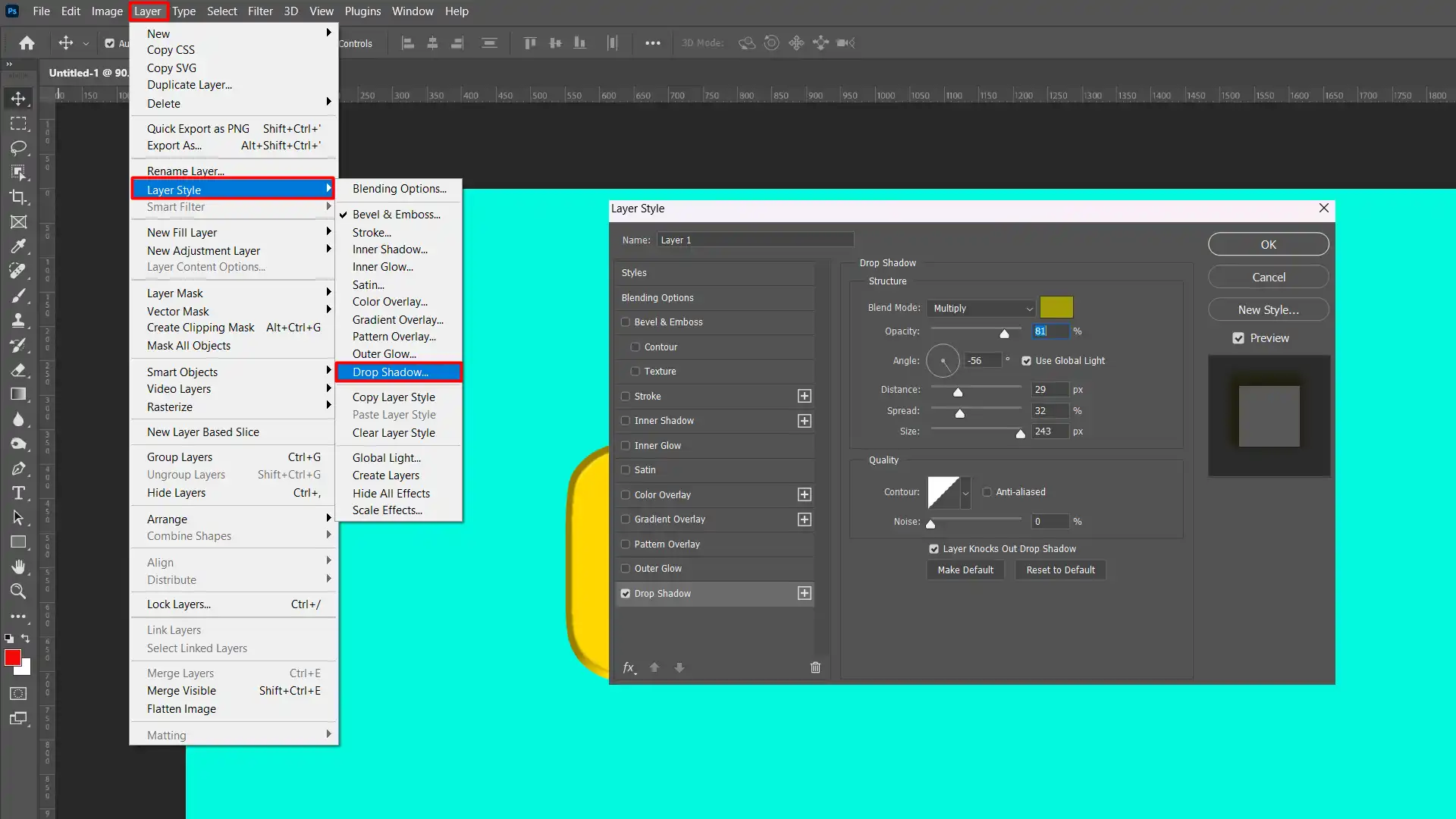The image size is (1456, 819).
Task: Select the Eraser tool
Action: [18, 369]
